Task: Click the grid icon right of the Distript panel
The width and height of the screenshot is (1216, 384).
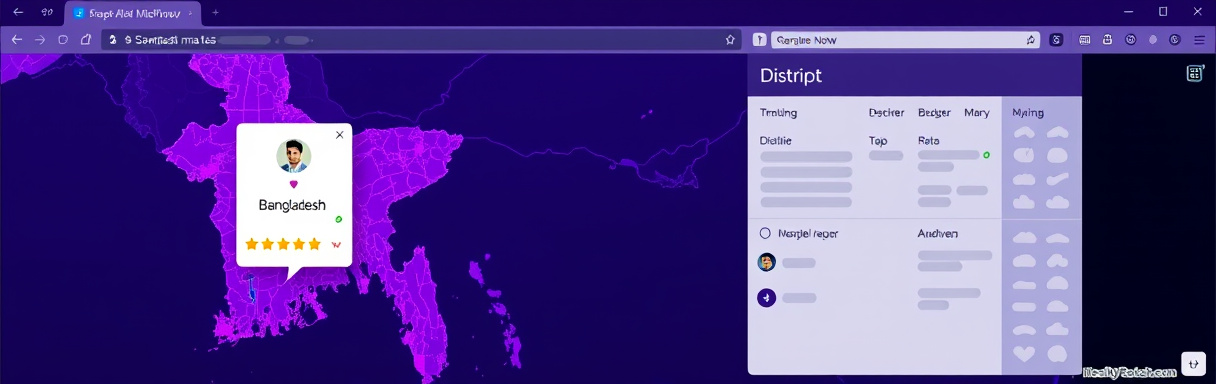Action: coord(1194,73)
